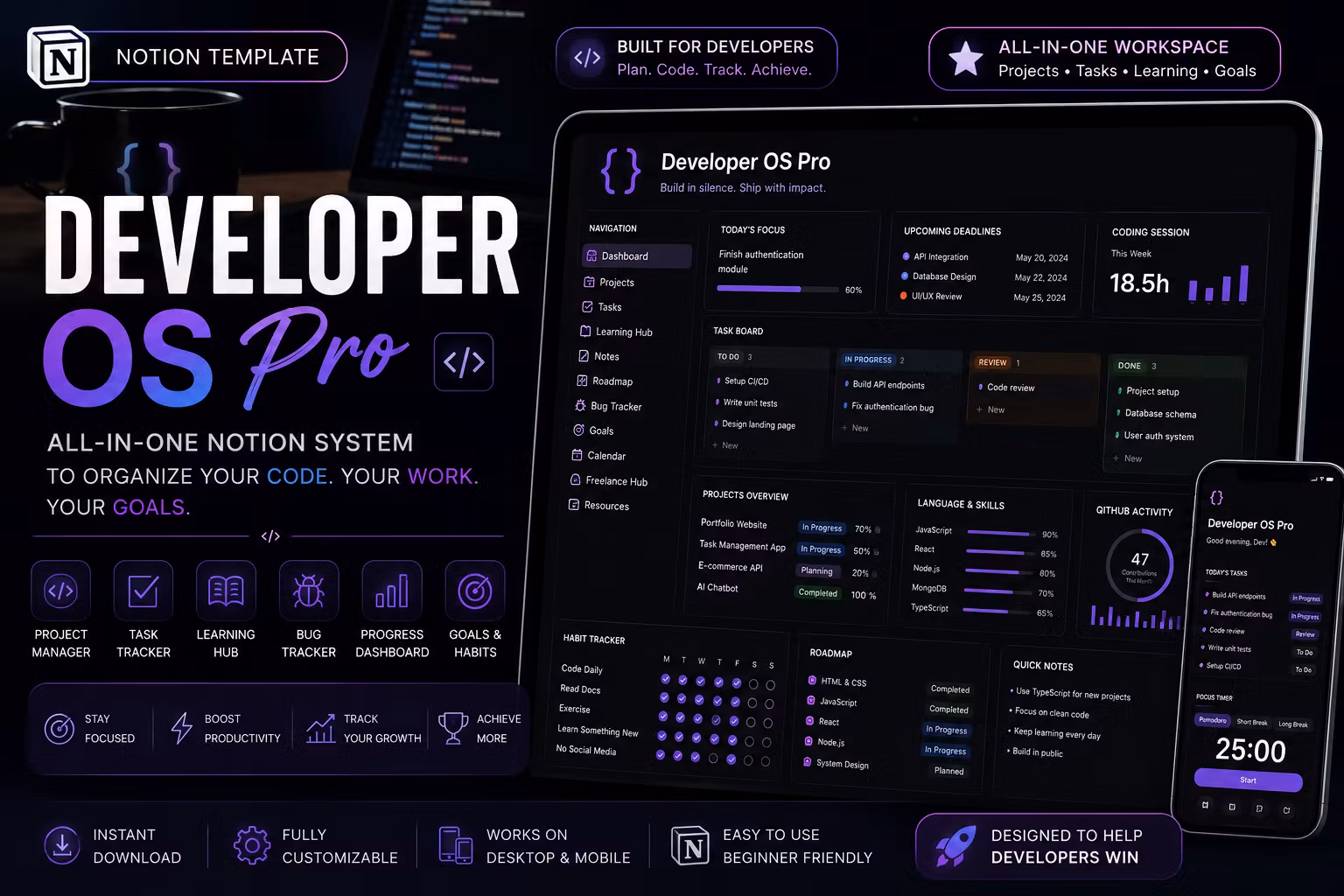1344x896 pixels.
Task: Click the Notion logo icon at top left
Action: pos(58,57)
